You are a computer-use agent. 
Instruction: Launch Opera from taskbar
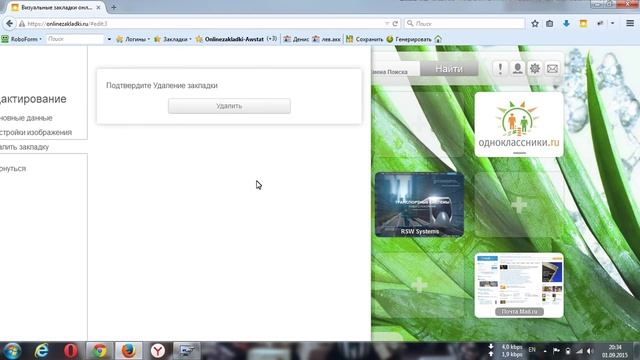pos(71,351)
